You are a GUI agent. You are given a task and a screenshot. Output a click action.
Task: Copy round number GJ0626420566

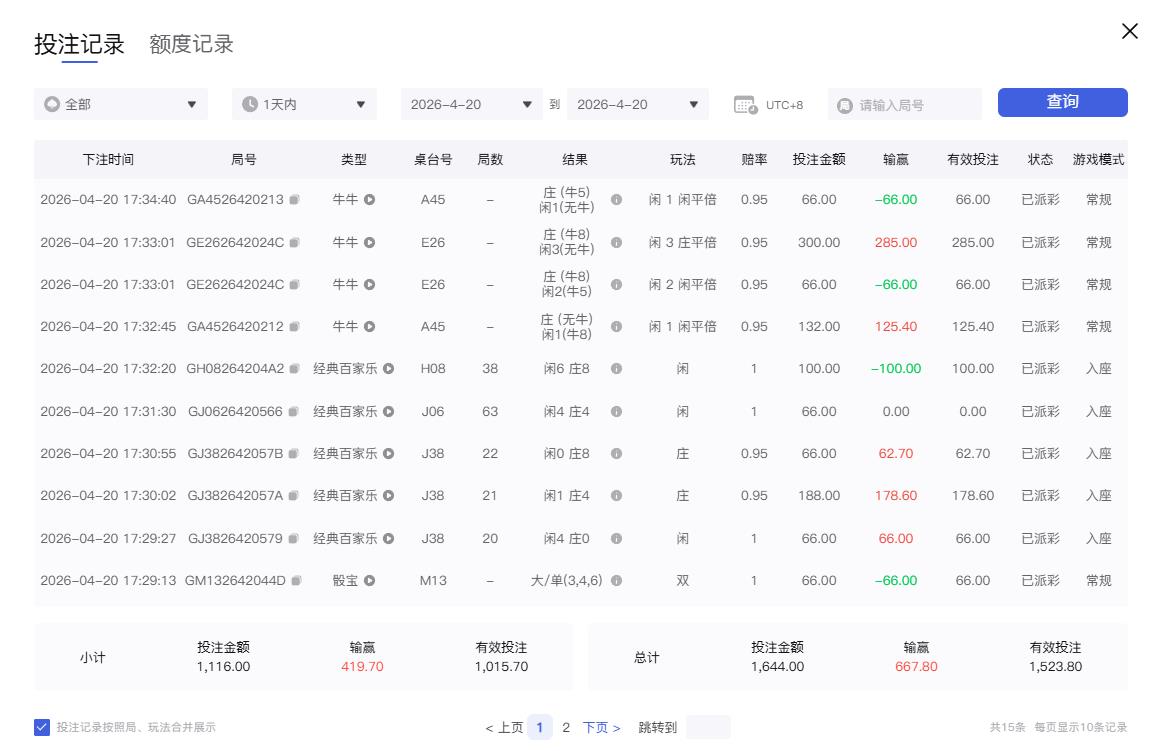pos(293,411)
